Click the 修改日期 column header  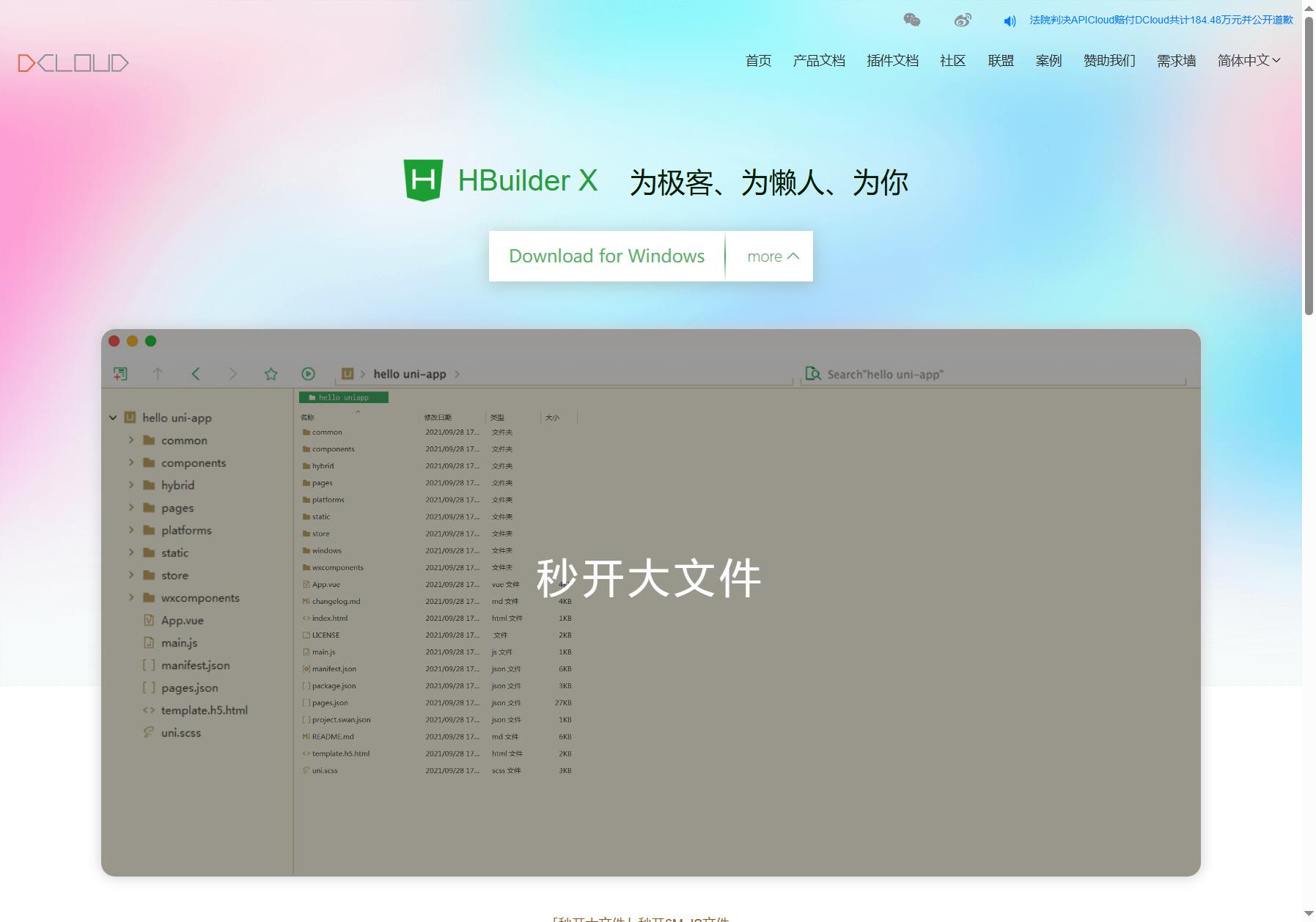pyautogui.click(x=438, y=417)
